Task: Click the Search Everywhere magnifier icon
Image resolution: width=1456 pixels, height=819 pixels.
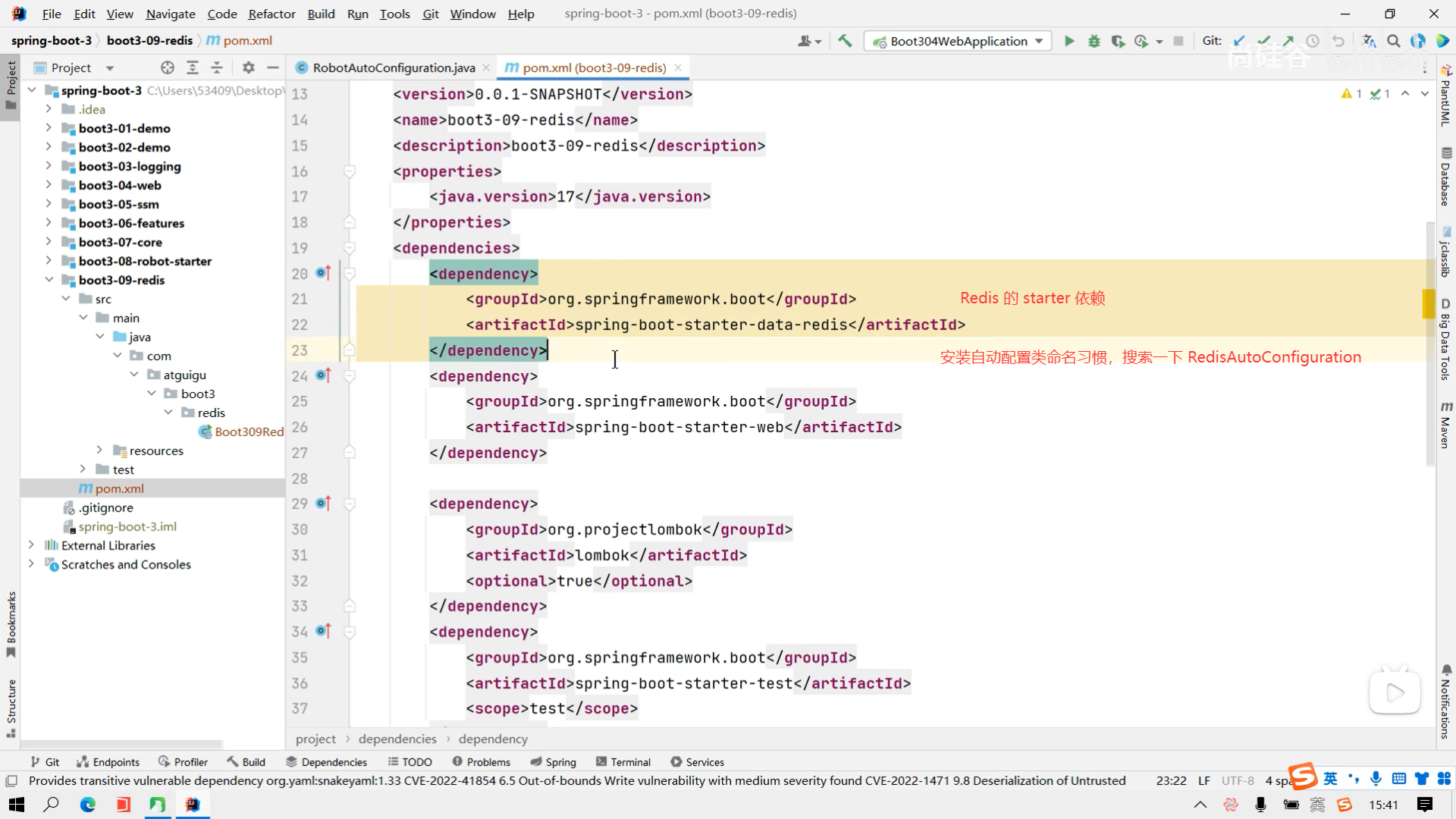Action: 1394,41
